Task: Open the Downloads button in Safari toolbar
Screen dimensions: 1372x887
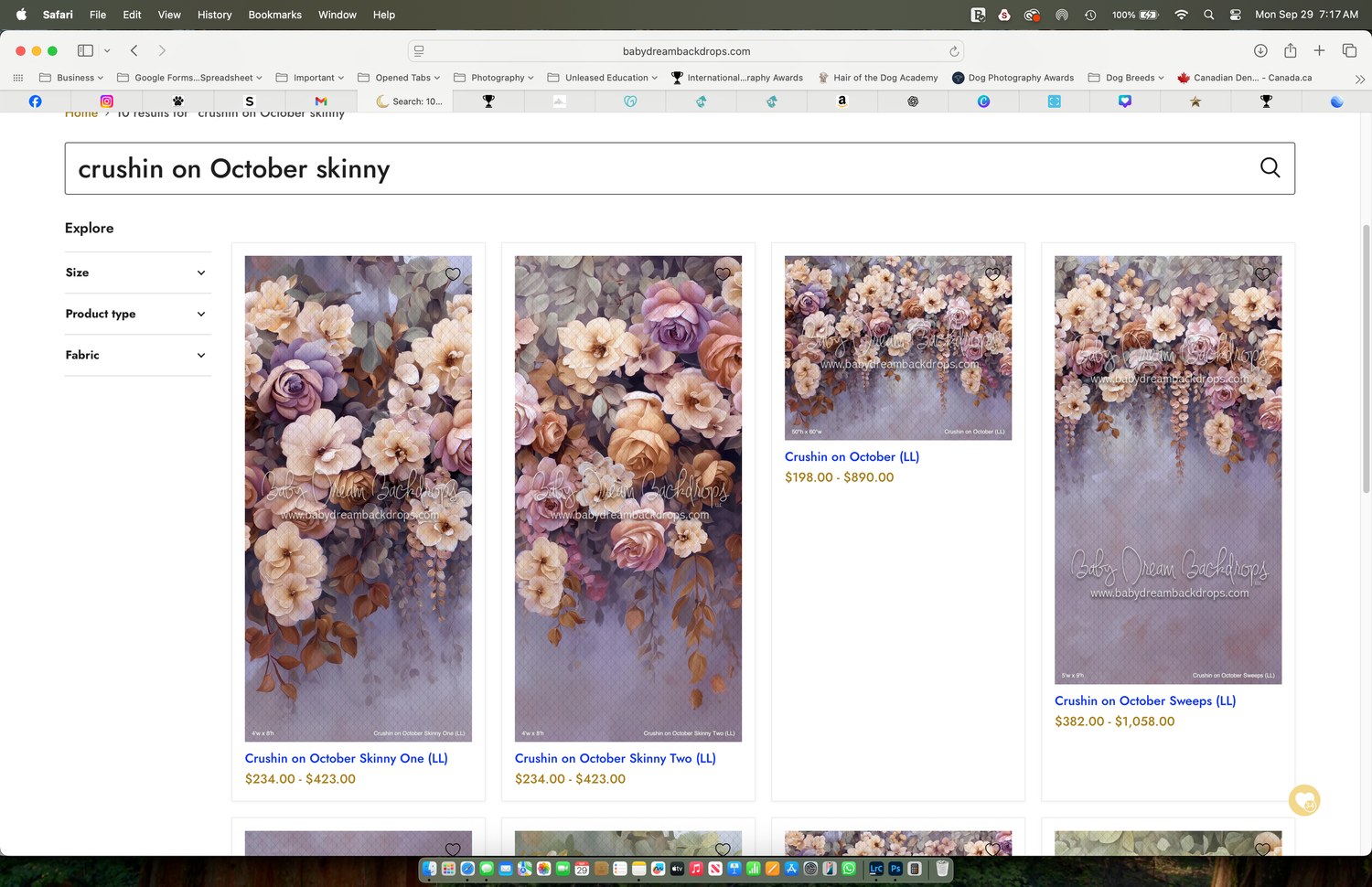Action: pos(1259,51)
